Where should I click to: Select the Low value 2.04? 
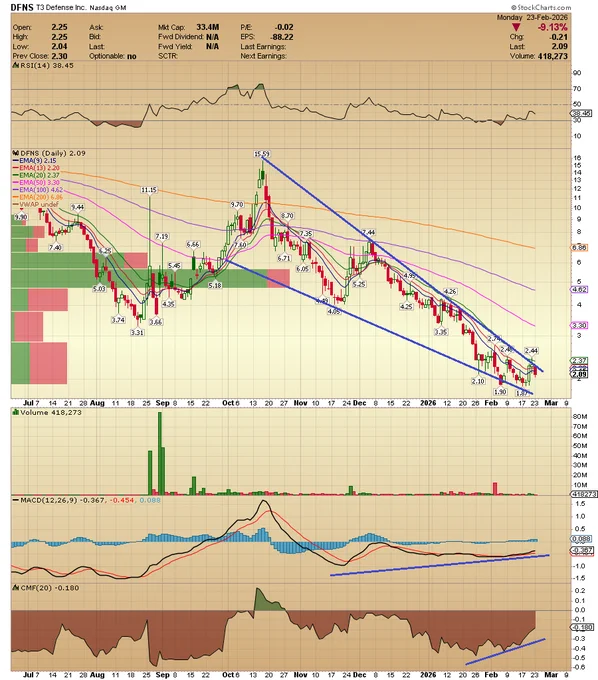point(59,46)
